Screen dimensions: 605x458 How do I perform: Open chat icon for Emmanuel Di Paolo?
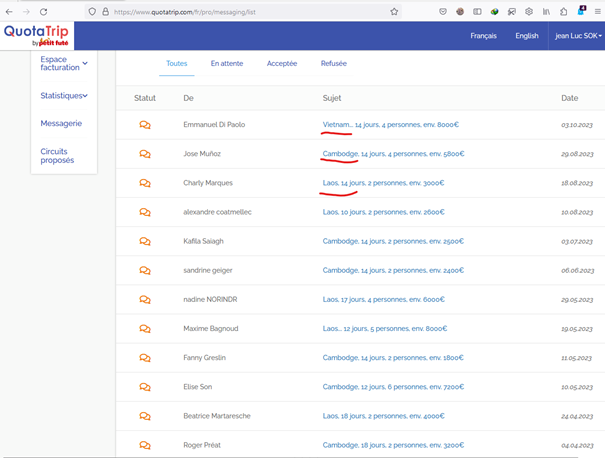pyautogui.click(x=145, y=125)
